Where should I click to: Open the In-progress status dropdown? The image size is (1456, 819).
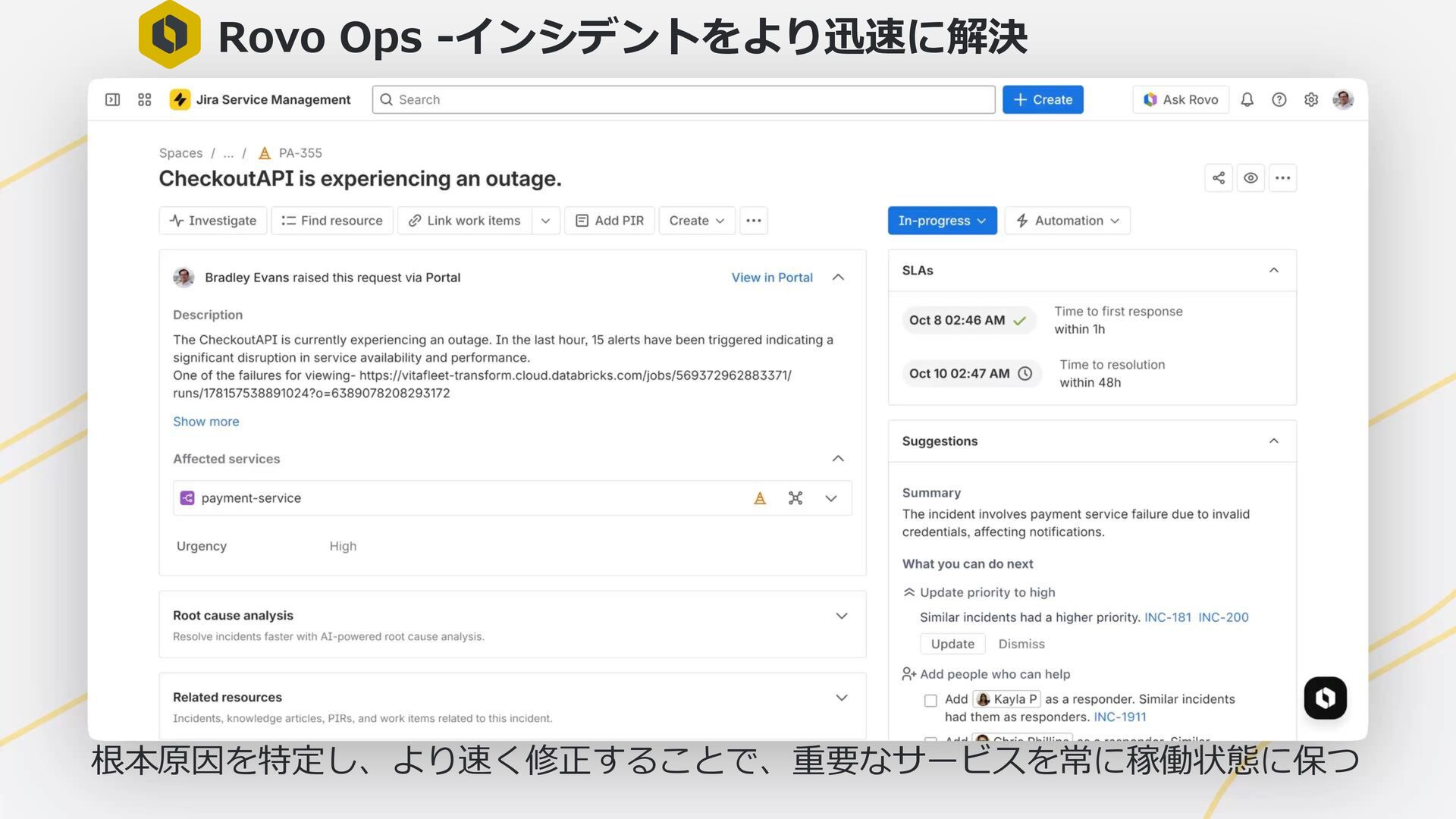tap(942, 221)
